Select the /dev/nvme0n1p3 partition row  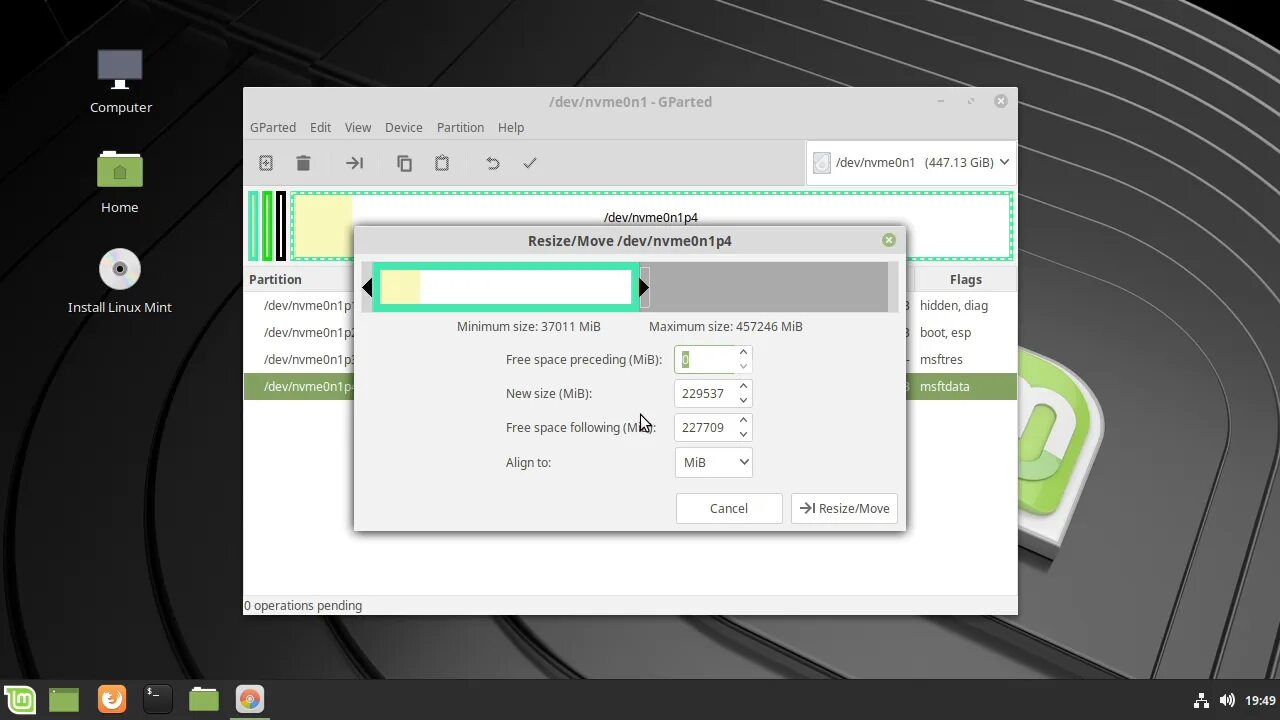click(x=630, y=359)
